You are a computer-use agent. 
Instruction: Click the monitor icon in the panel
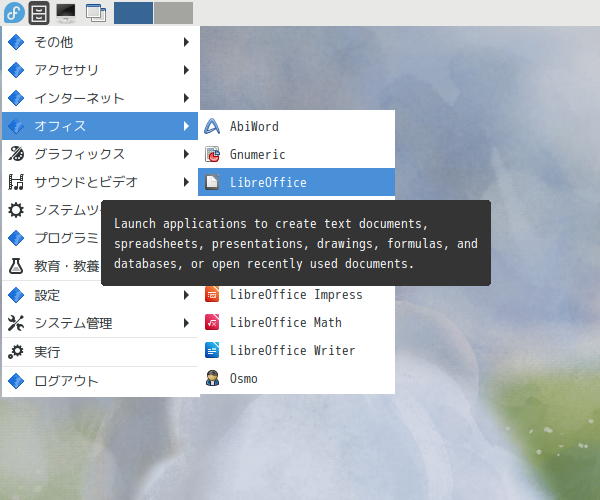tap(66, 13)
